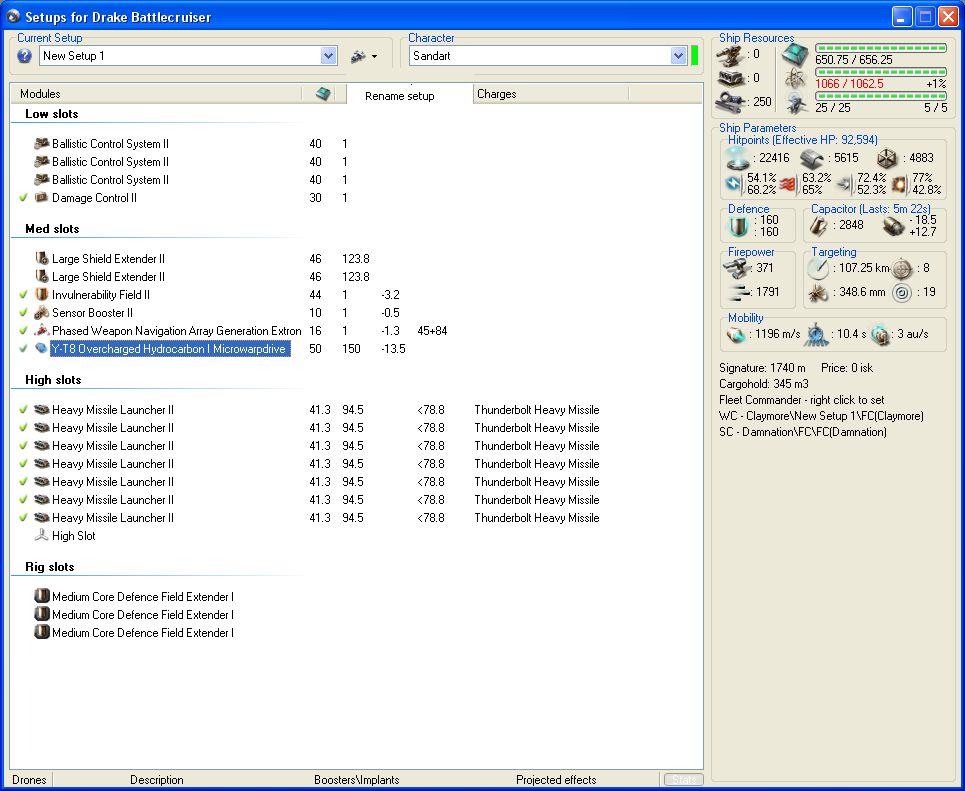Select the Sensor Booster II module name
Screen dimensions: 965x791
(x=92, y=313)
